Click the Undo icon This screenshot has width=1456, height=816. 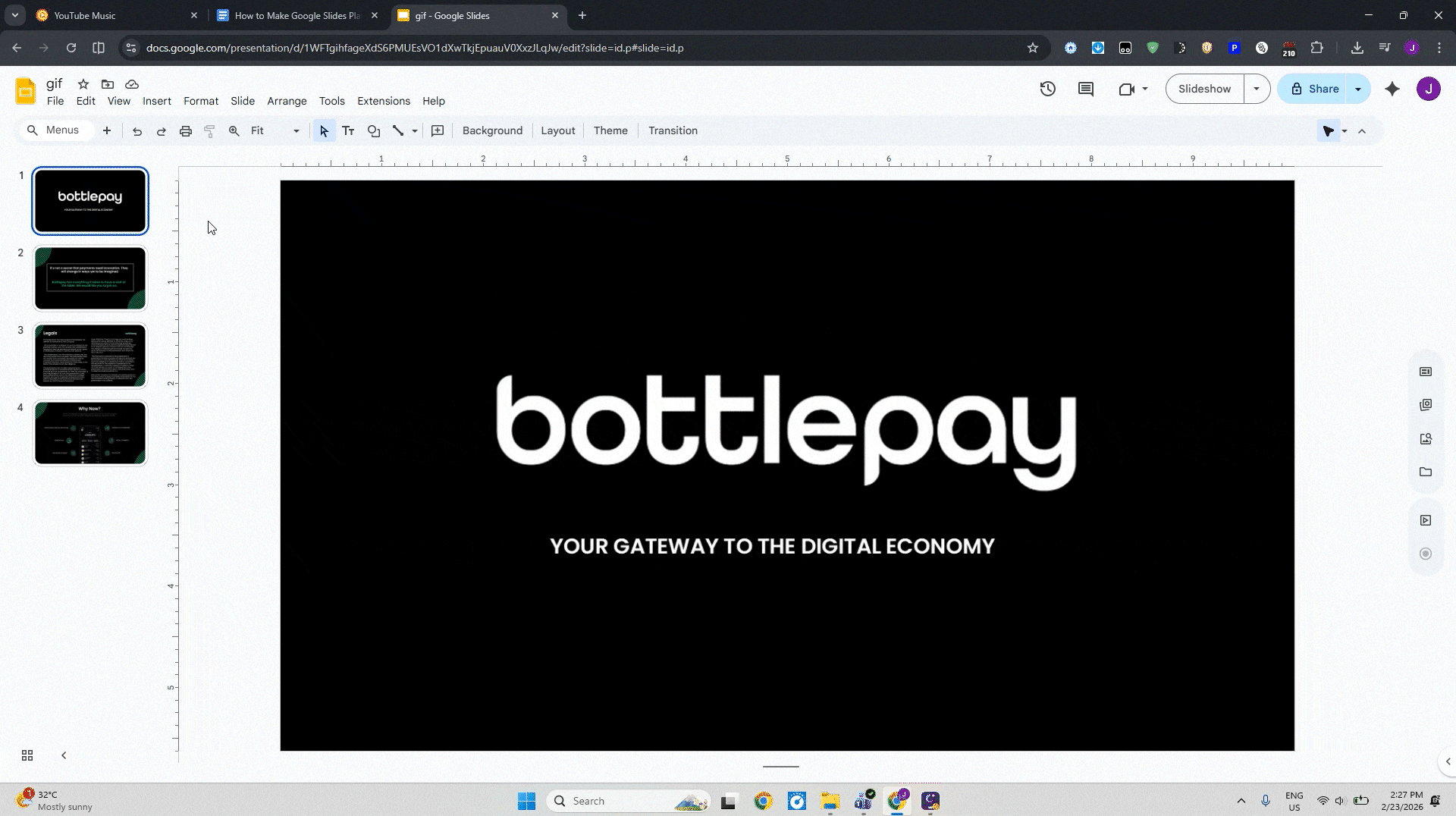point(137,130)
